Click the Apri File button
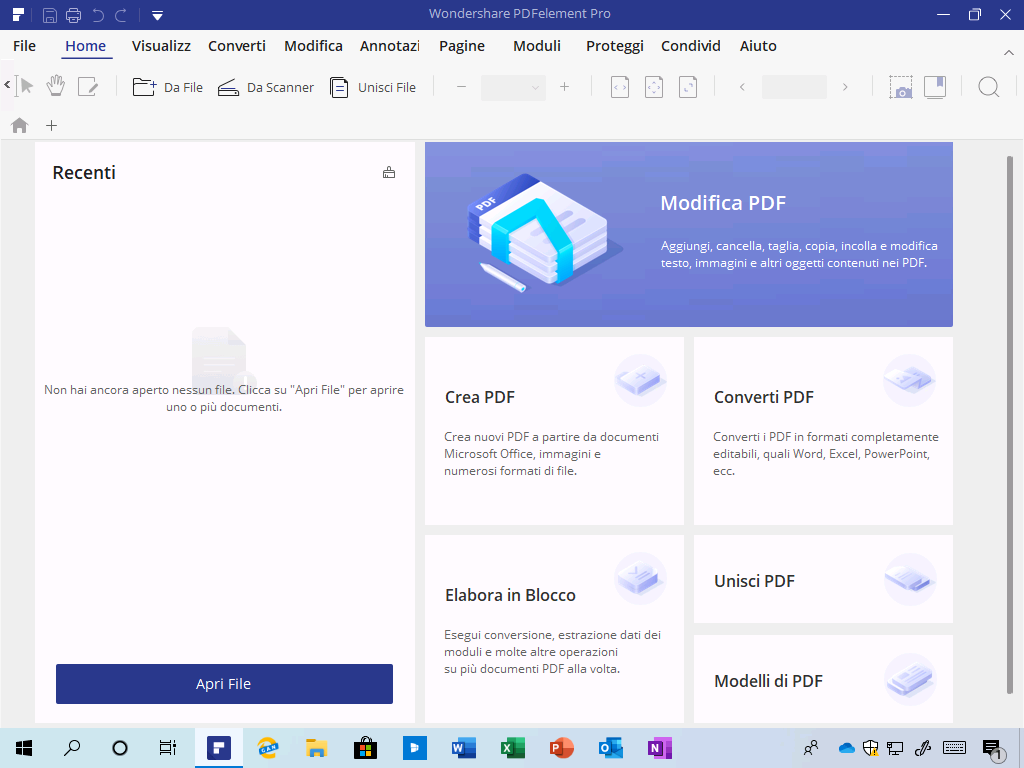 224,684
